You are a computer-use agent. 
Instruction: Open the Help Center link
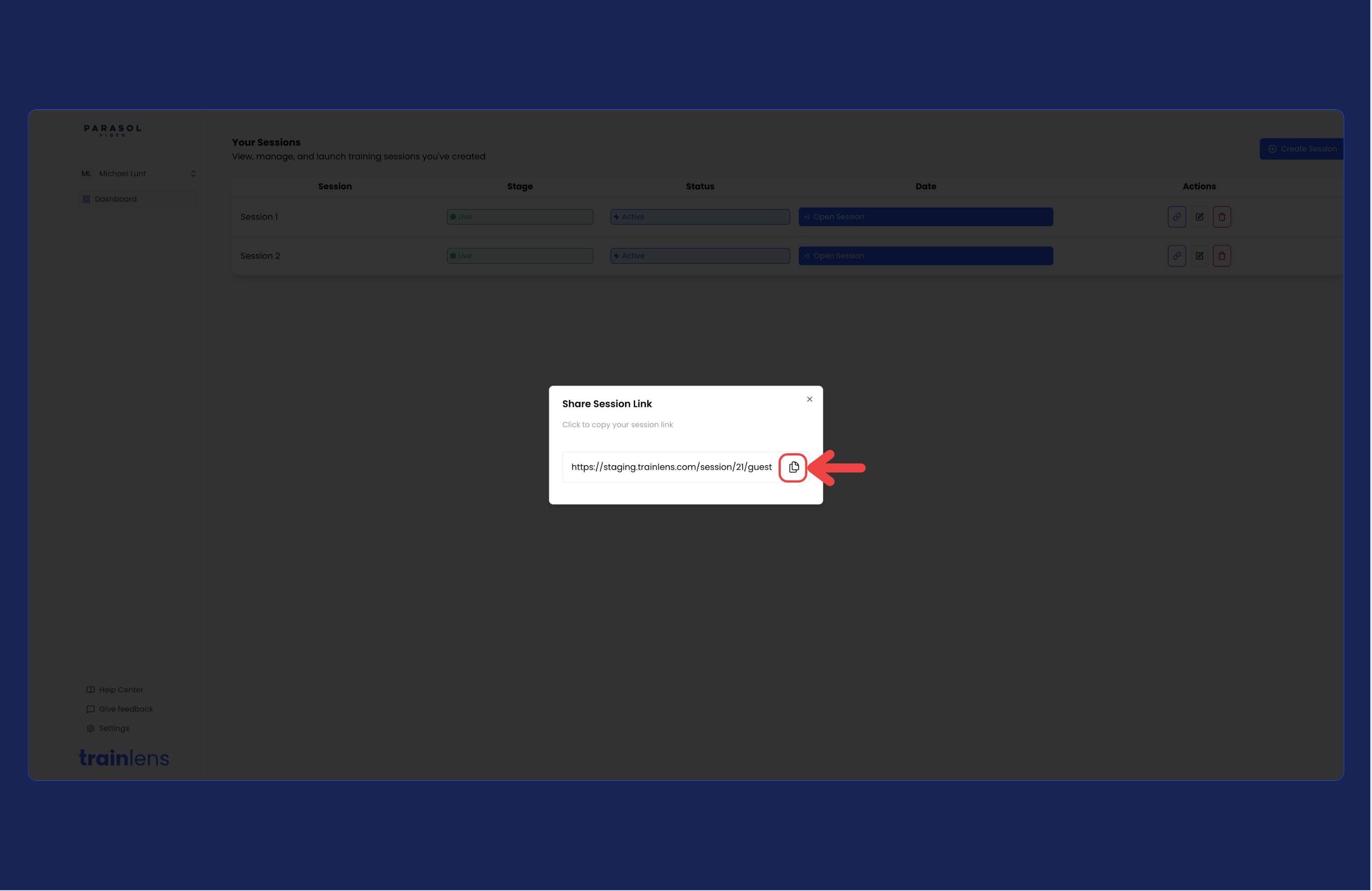tap(115, 690)
